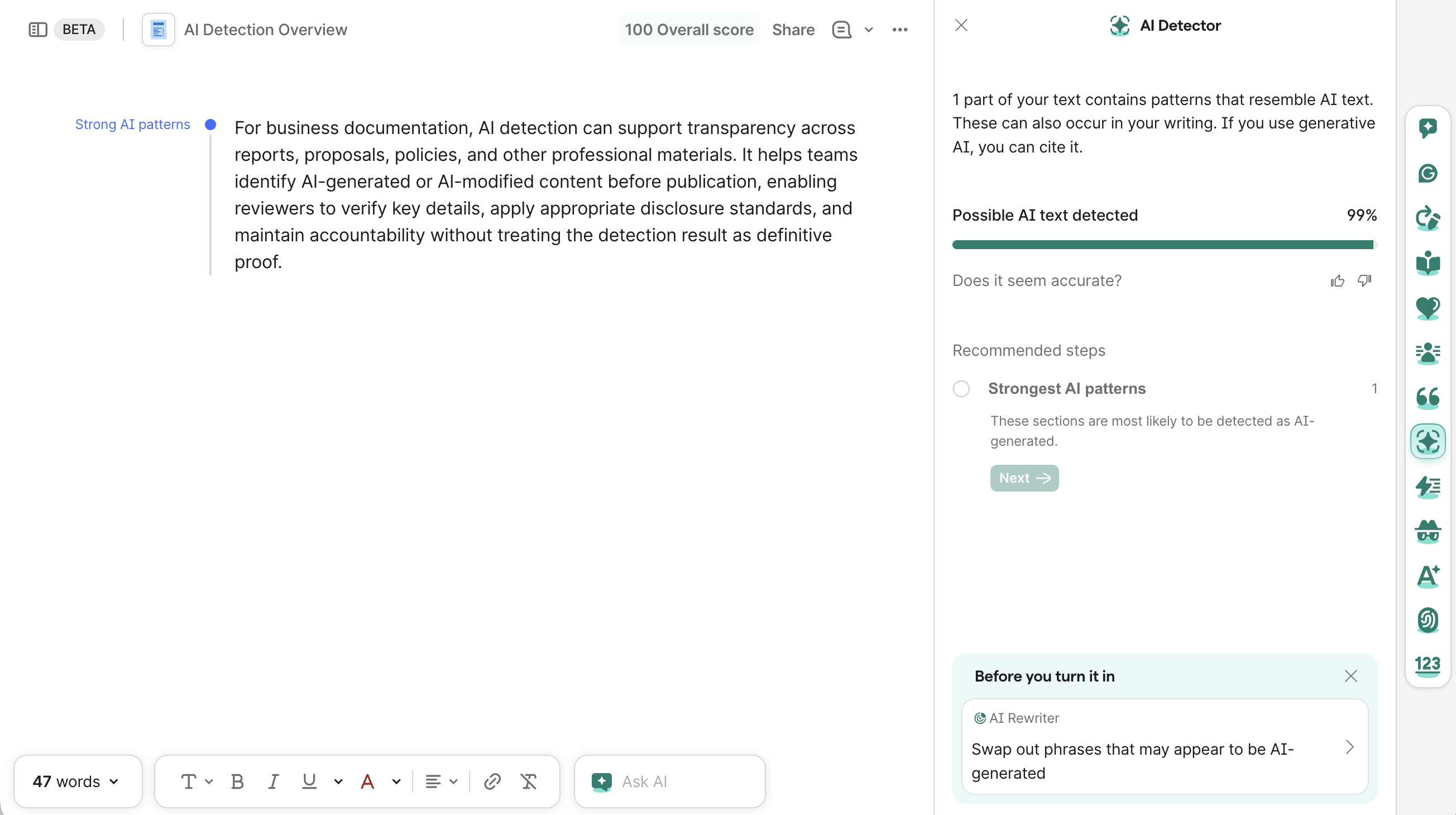Open the lightning list sidebar icon

pos(1428,487)
